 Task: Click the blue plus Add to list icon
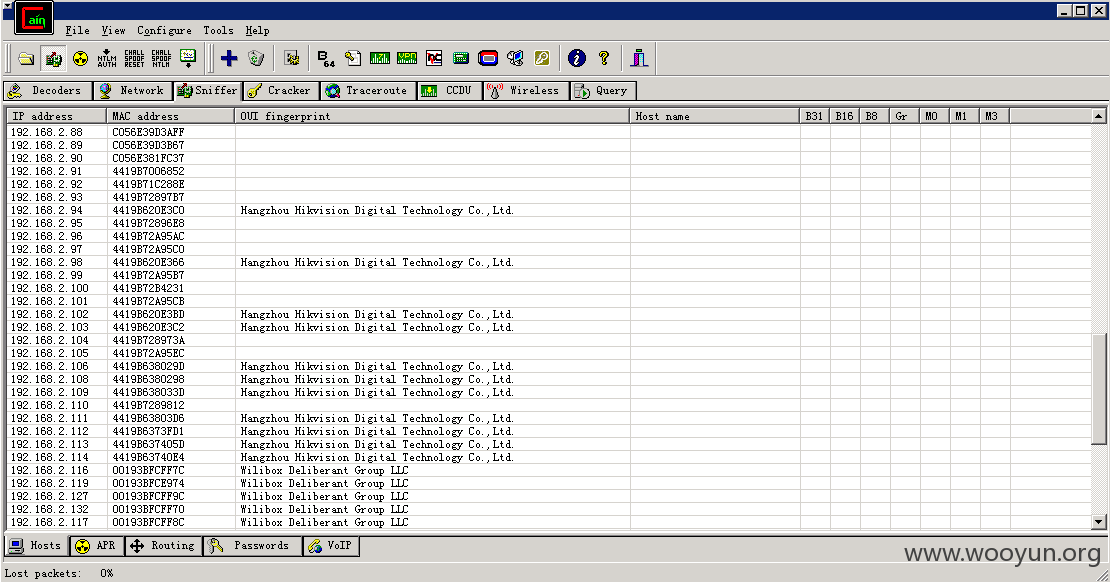pyautogui.click(x=229, y=58)
